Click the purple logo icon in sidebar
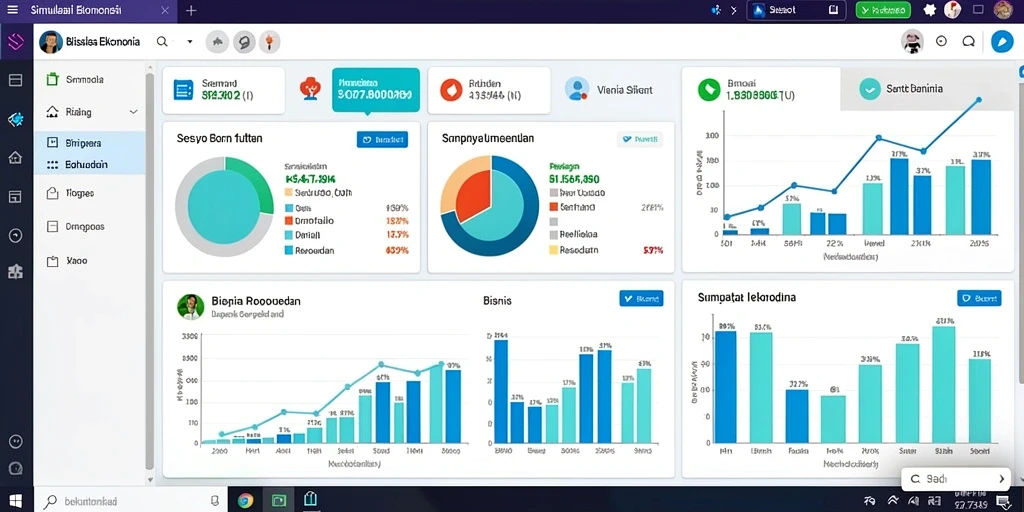1024x512 pixels. [16, 42]
